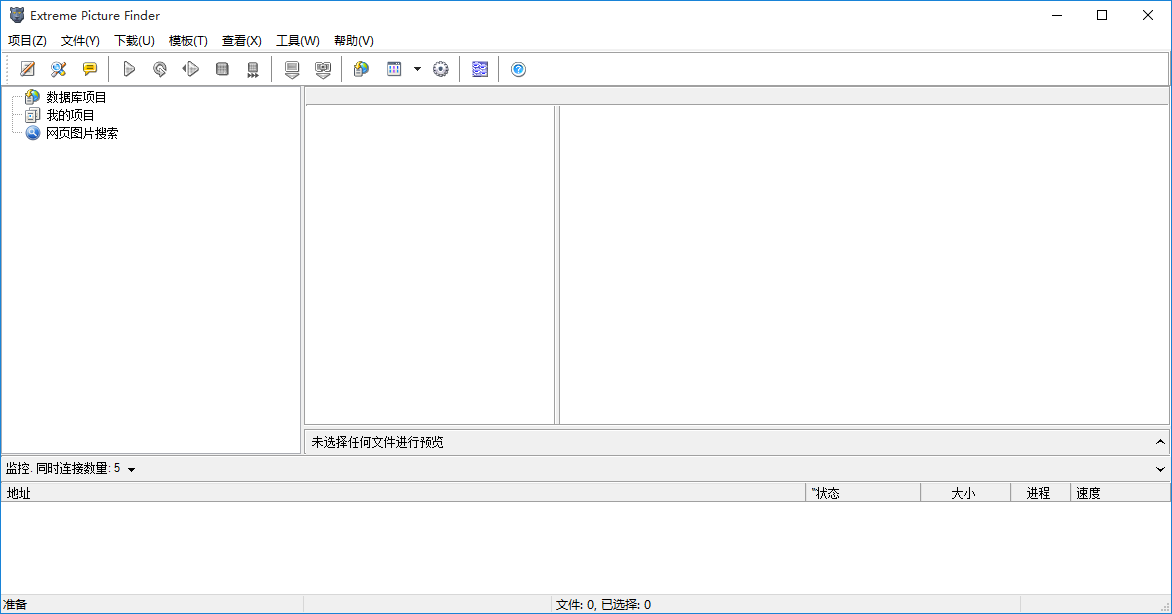Viewport: 1172px width, 614px height.
Task: Click the restart download circular arrow icon
Action: (160, 70)
